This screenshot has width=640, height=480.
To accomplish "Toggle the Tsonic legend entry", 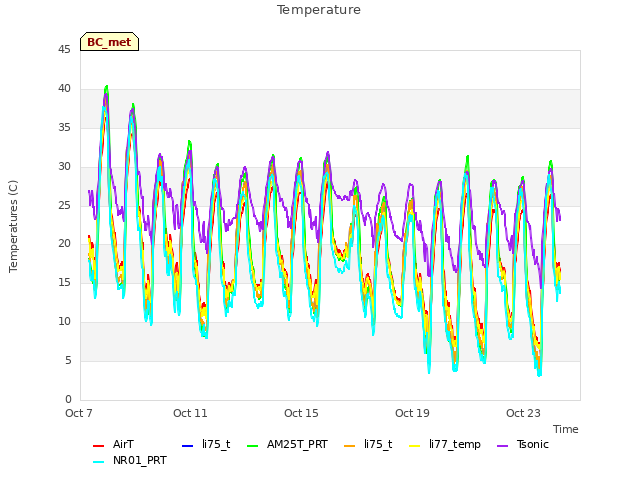I will click(523, 444).
